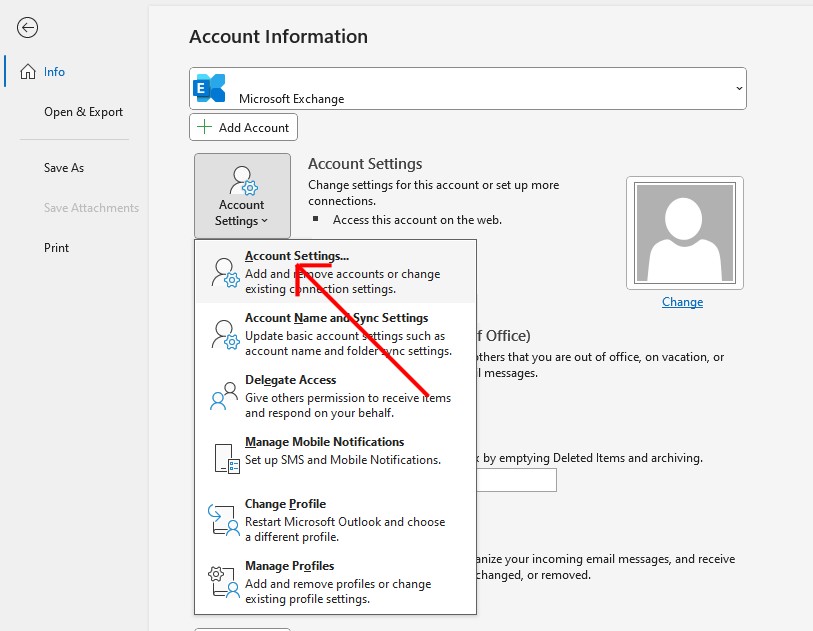Open the Open & Export tab
813x631 pixels.
83,112
